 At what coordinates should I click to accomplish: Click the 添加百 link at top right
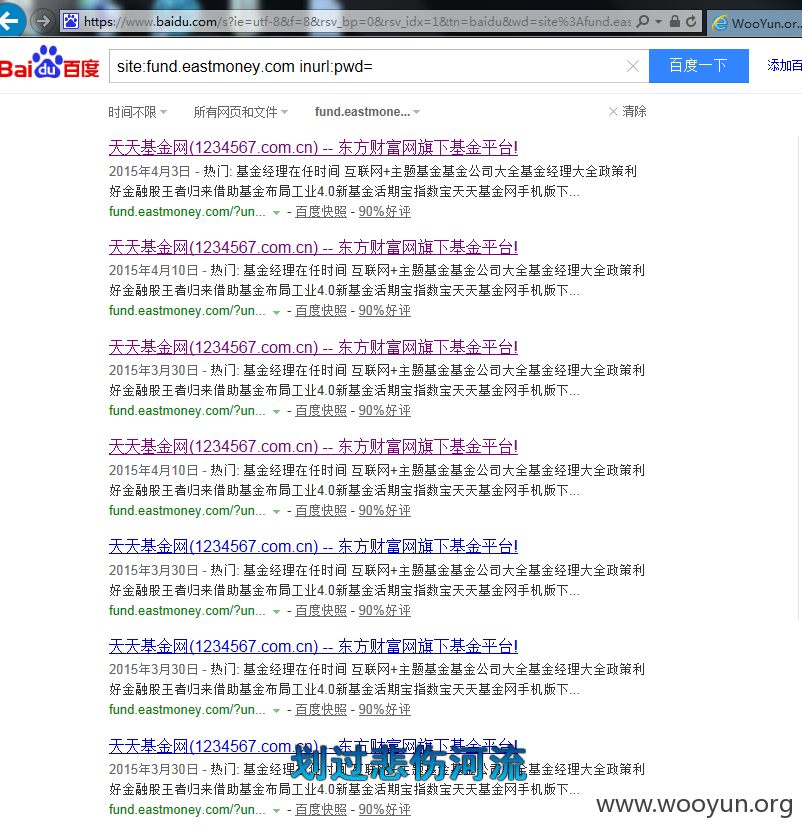(x=784, y=65)
